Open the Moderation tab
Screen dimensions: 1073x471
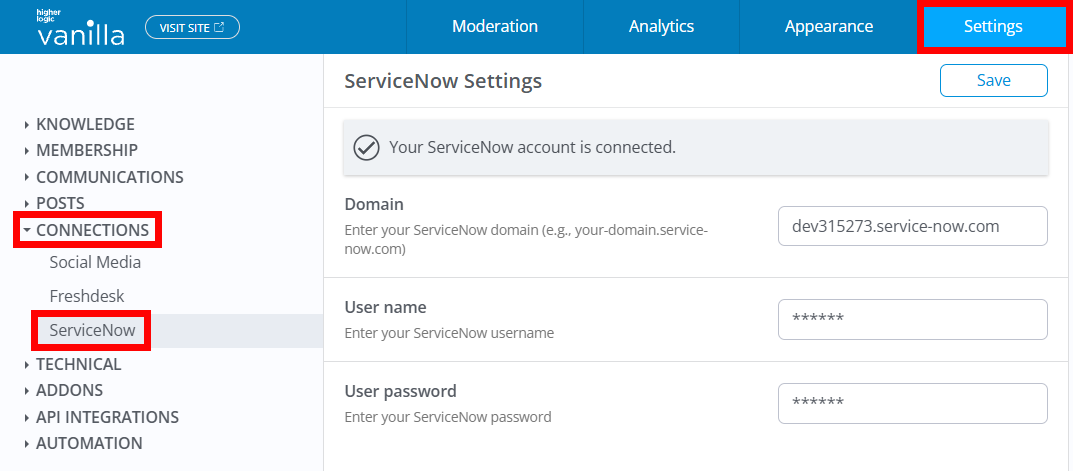point(495,27)
